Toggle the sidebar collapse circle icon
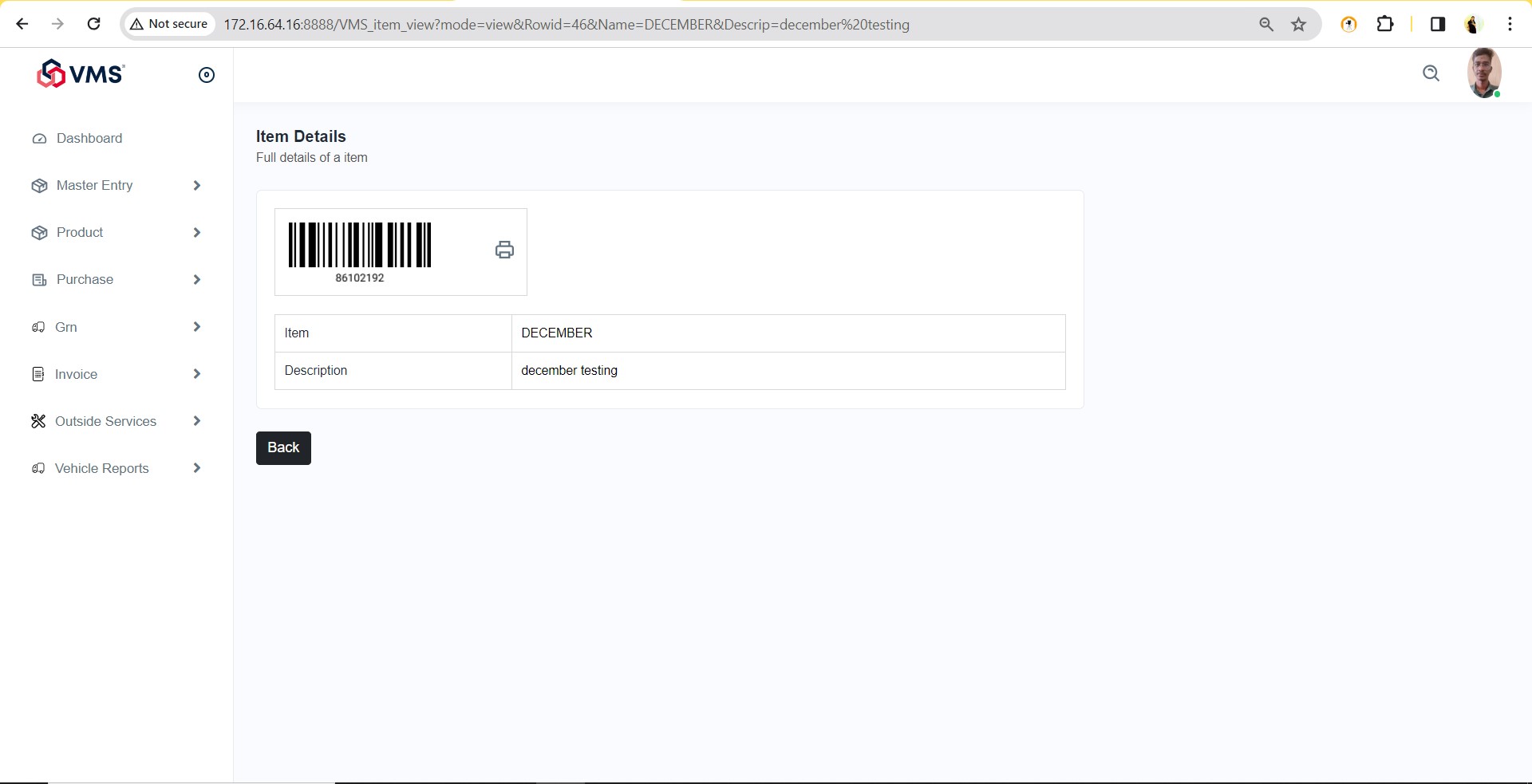This screenshot has height=784, width=1532. [207, 75]
